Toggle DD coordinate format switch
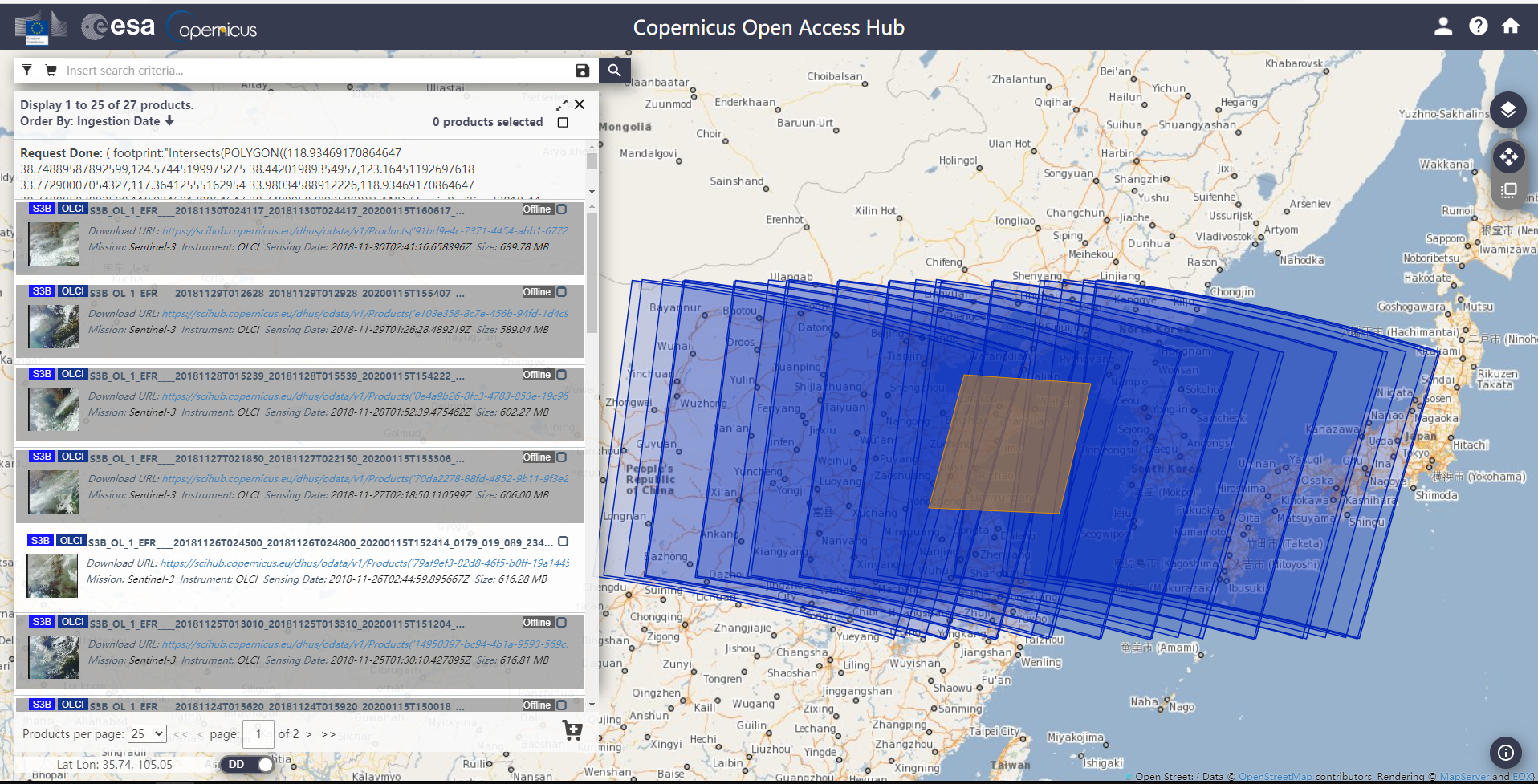 (247, 765)
